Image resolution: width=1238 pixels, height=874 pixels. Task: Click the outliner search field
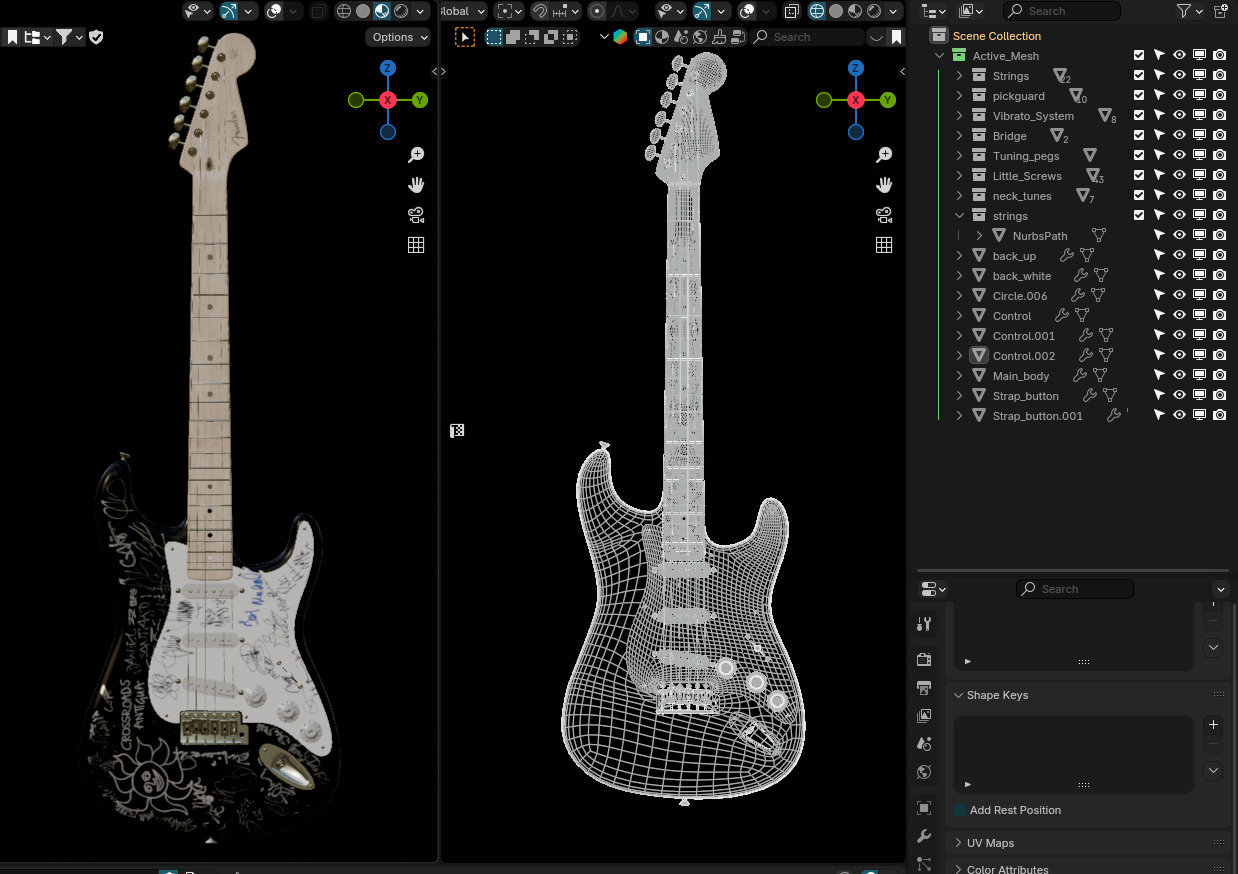click(1062, 11)
